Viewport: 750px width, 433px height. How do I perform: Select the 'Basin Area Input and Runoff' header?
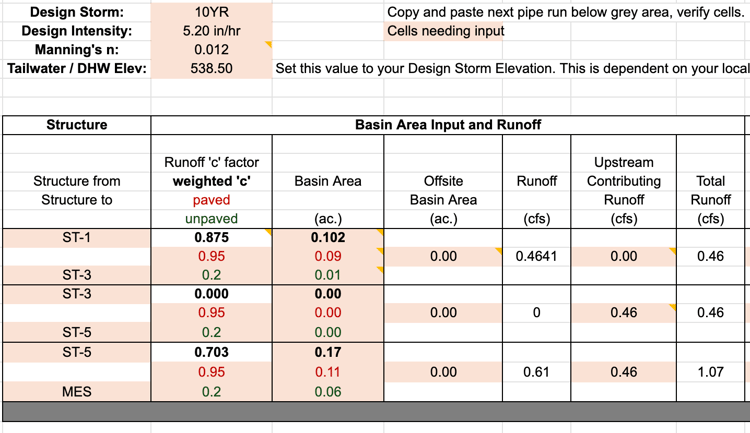tap(448, 125)
